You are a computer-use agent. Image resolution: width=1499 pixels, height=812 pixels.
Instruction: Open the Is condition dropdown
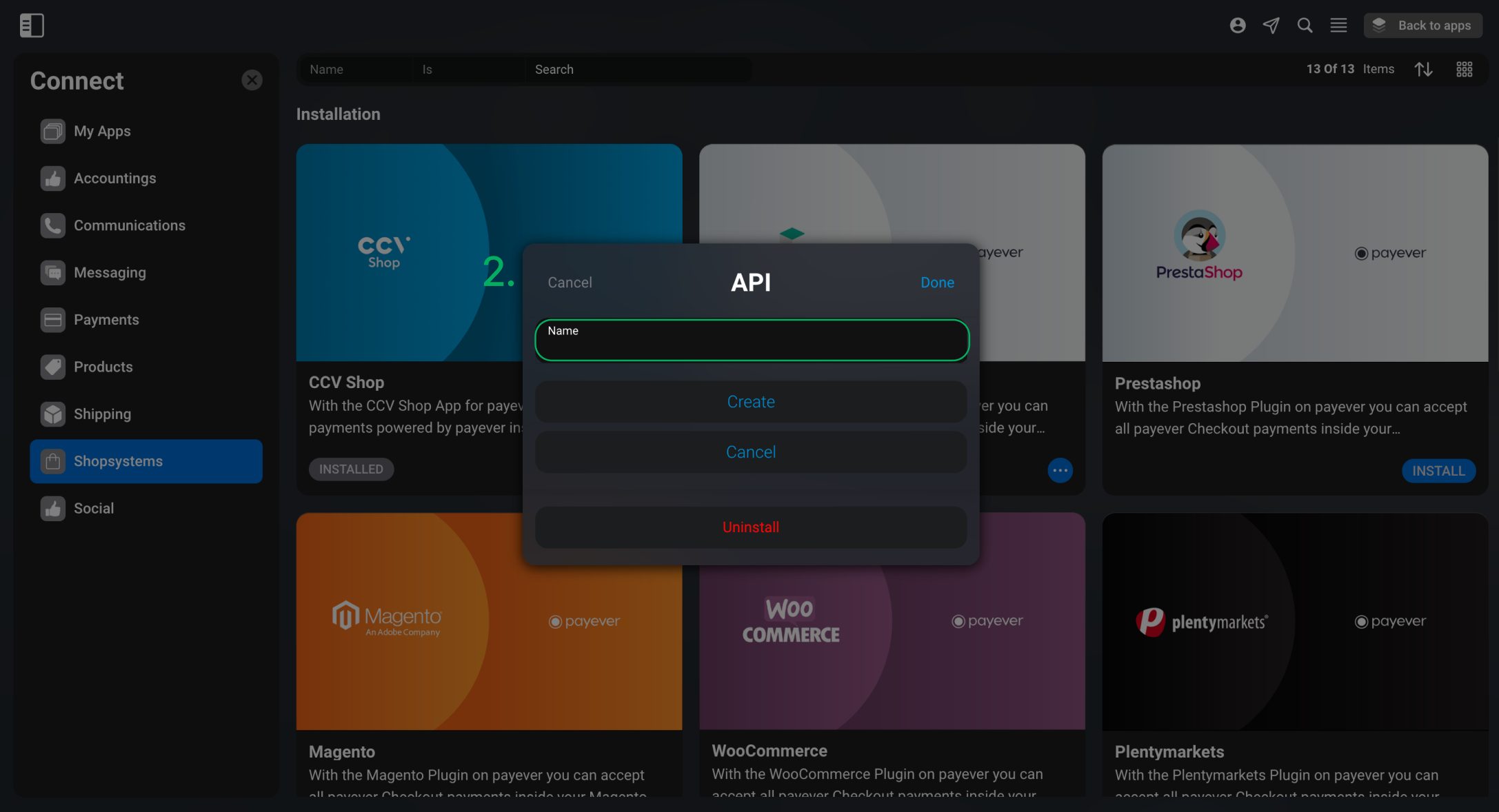(469, 70)
